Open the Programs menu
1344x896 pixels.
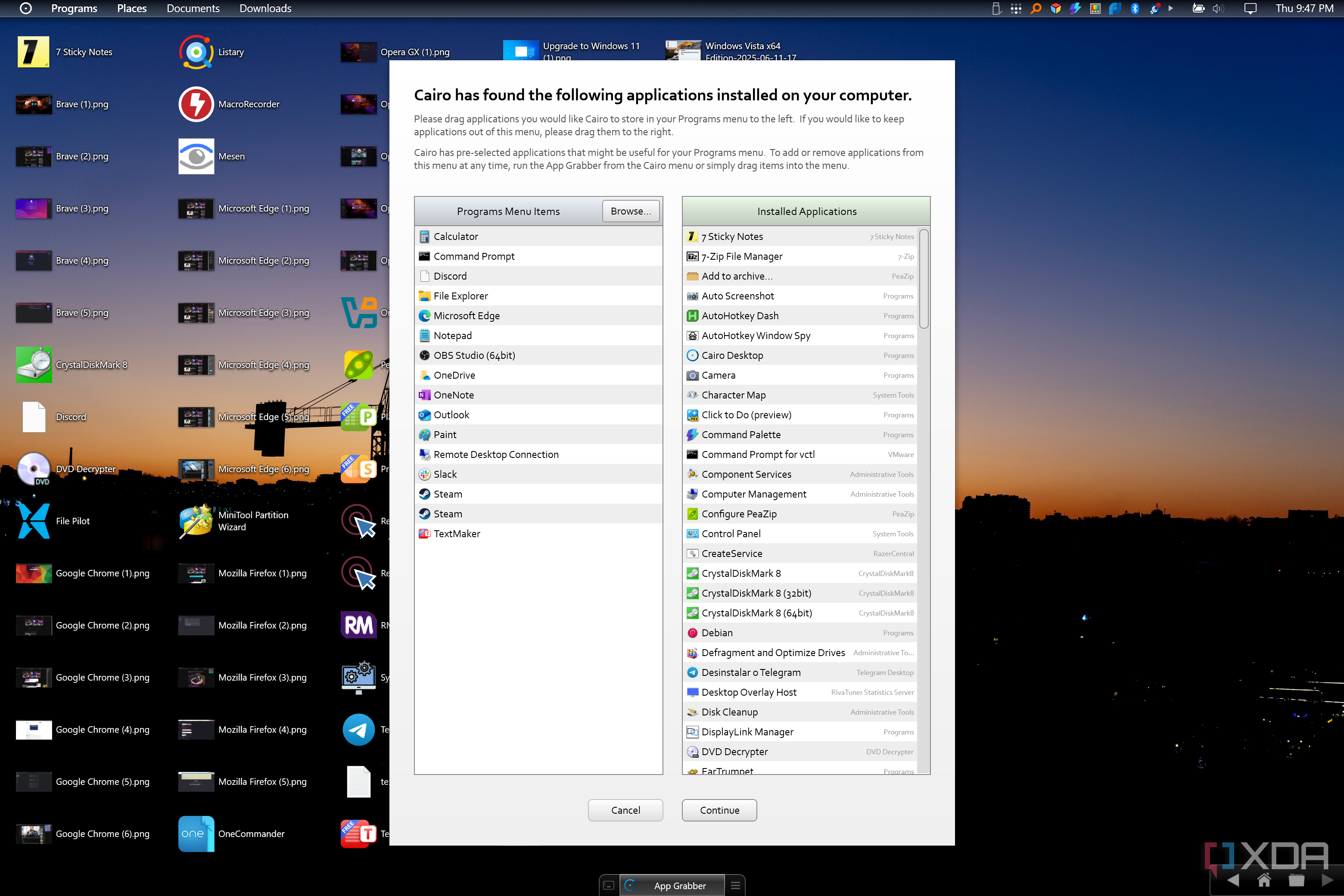pos(74,8)
